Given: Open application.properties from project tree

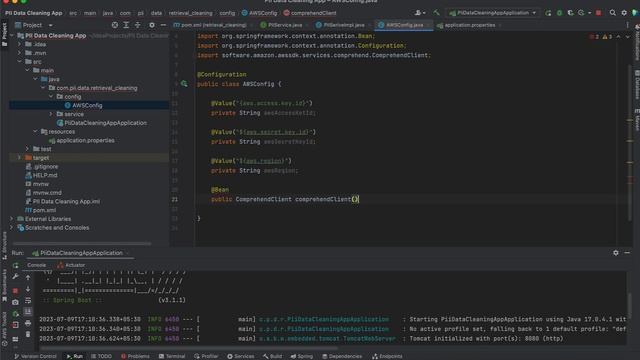Looking at the screenshot, I should click(x=82, y=140).
